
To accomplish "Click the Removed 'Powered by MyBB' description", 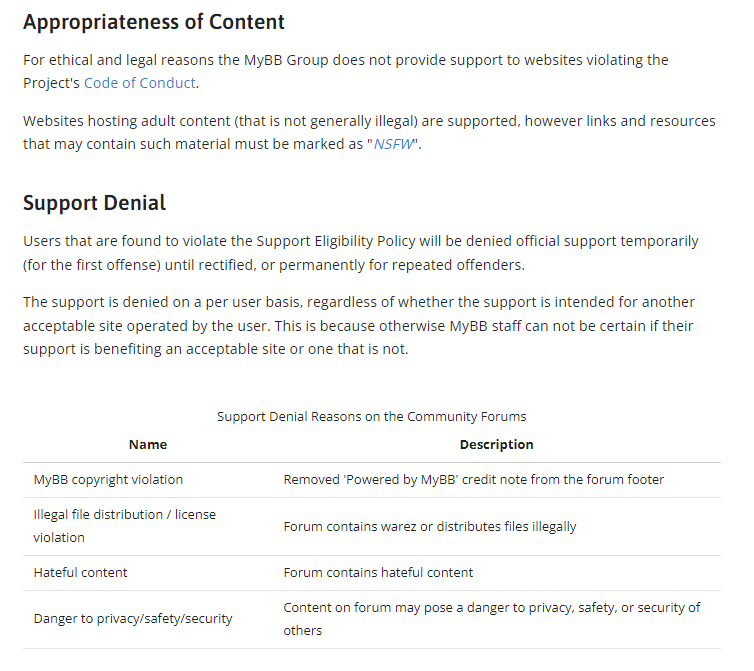I will (x=474, y=480).
